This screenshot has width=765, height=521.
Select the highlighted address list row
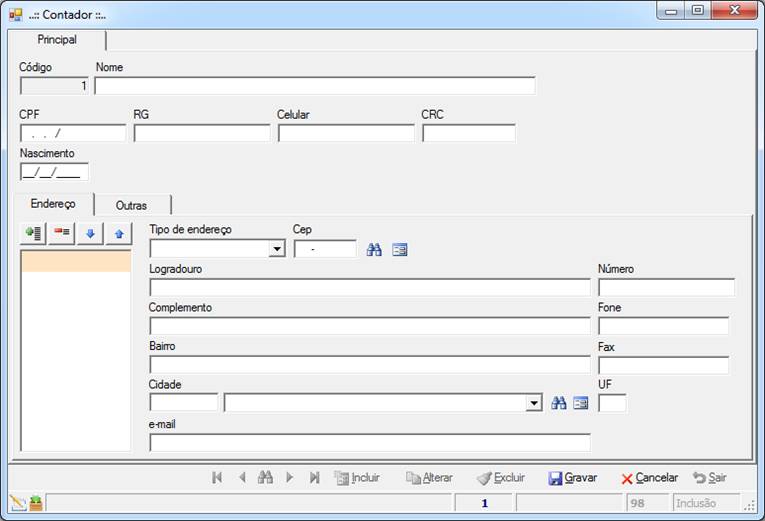coord(76,261)
